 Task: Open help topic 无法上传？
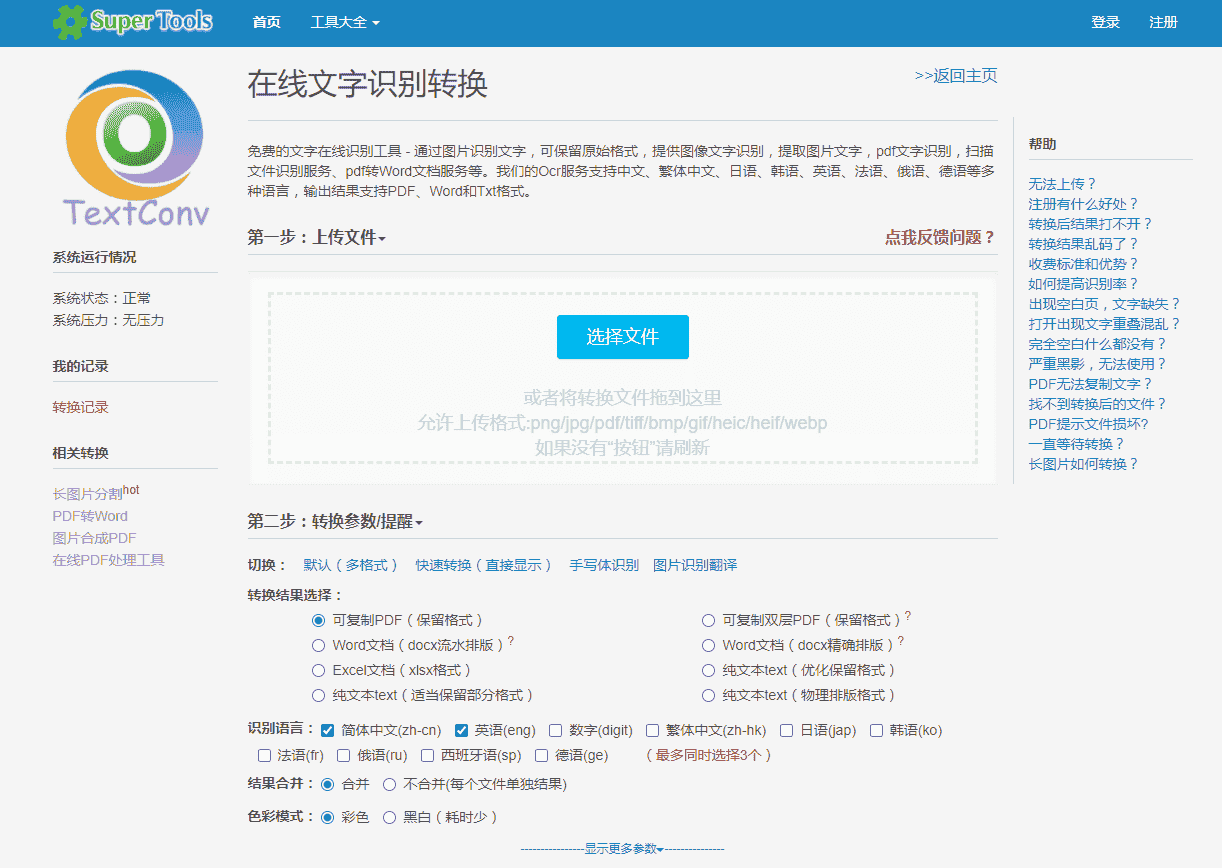[x=1063, y=184]
